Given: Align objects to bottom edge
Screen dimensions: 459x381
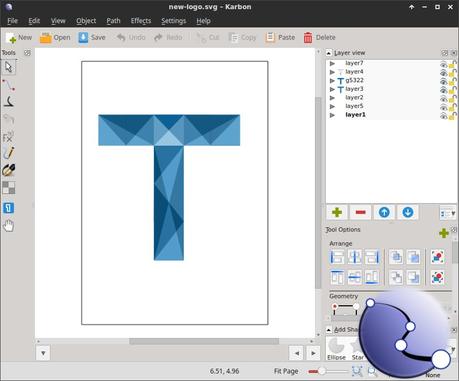Looking at the screenshot, I should pos(372,277).
